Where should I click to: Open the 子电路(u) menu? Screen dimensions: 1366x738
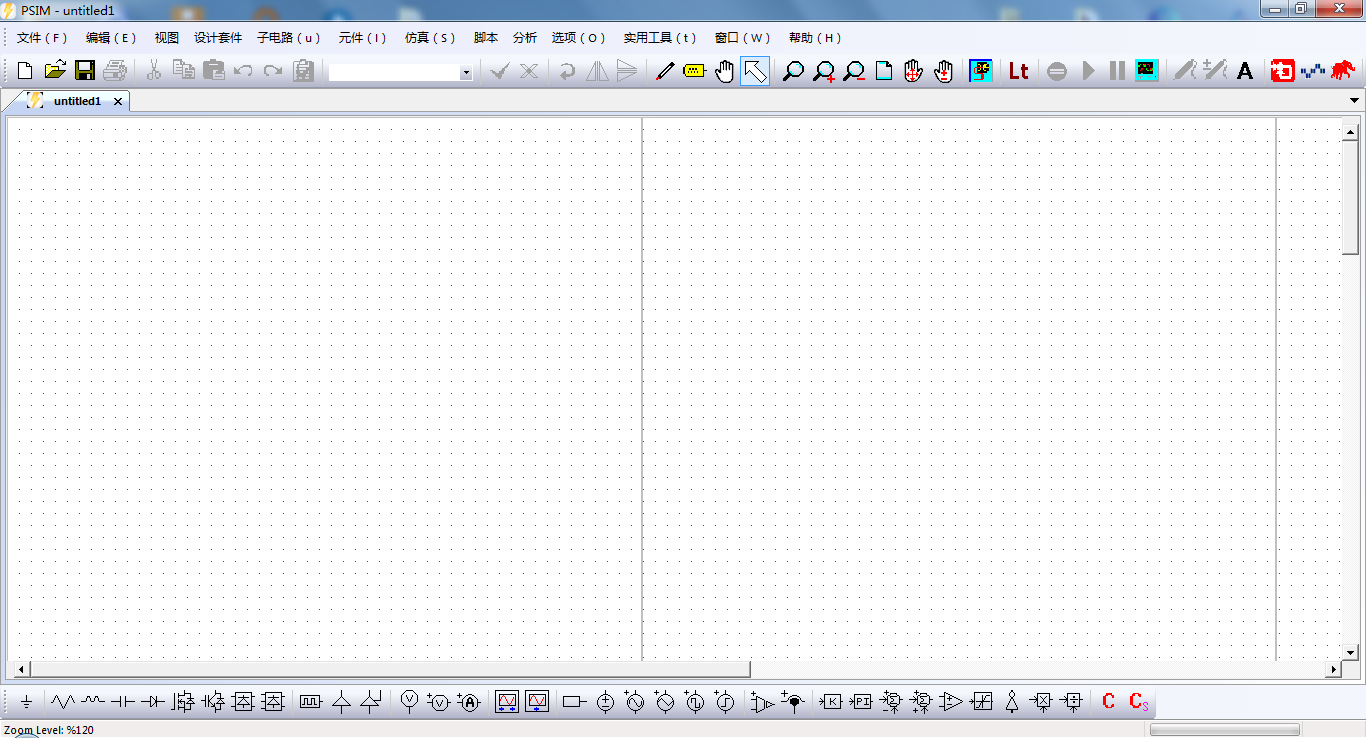tap(289, 38)
